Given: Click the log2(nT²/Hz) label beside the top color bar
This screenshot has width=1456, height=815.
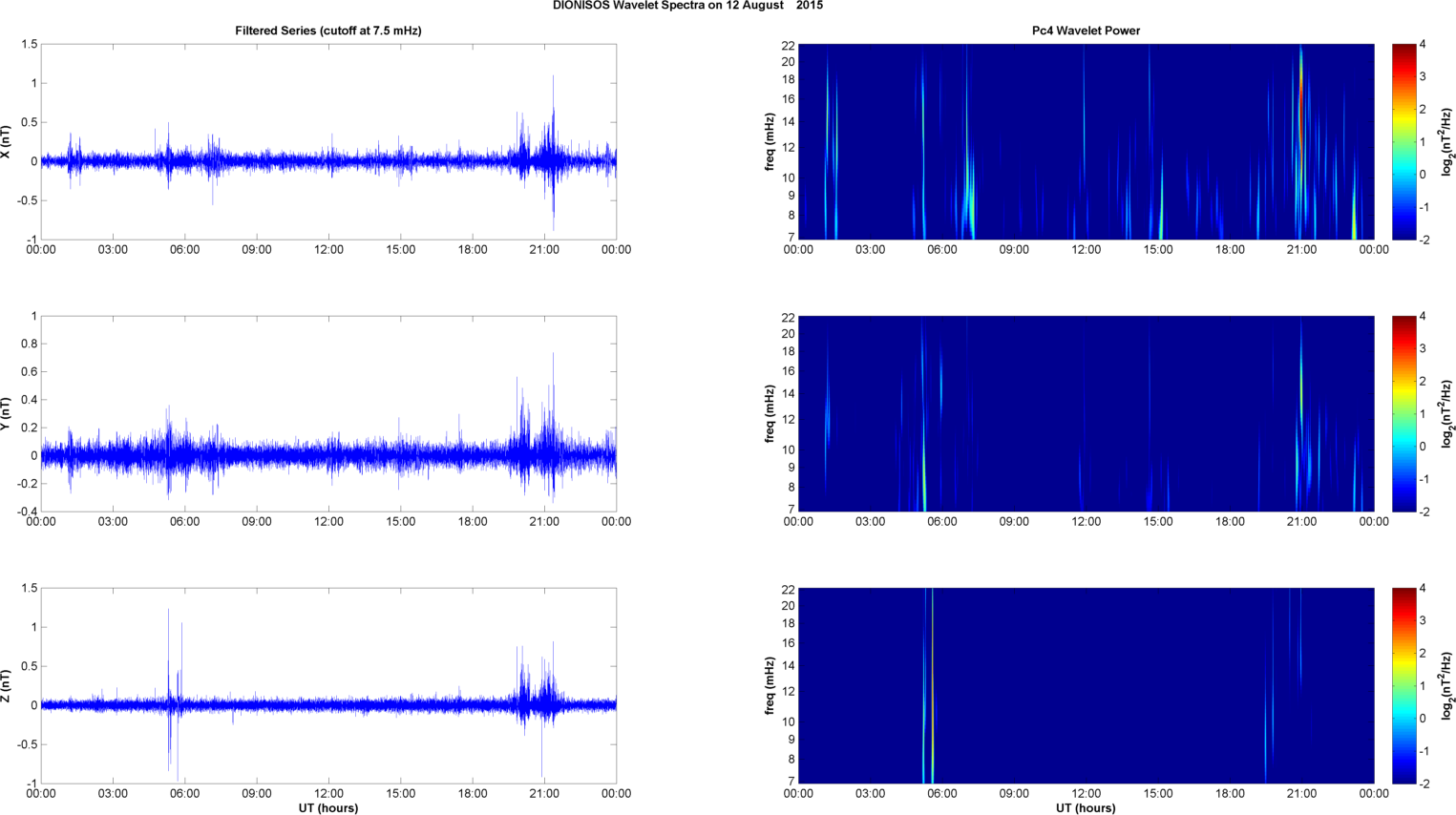Looking at the screenshot, I should click(x=1447, y=142).
